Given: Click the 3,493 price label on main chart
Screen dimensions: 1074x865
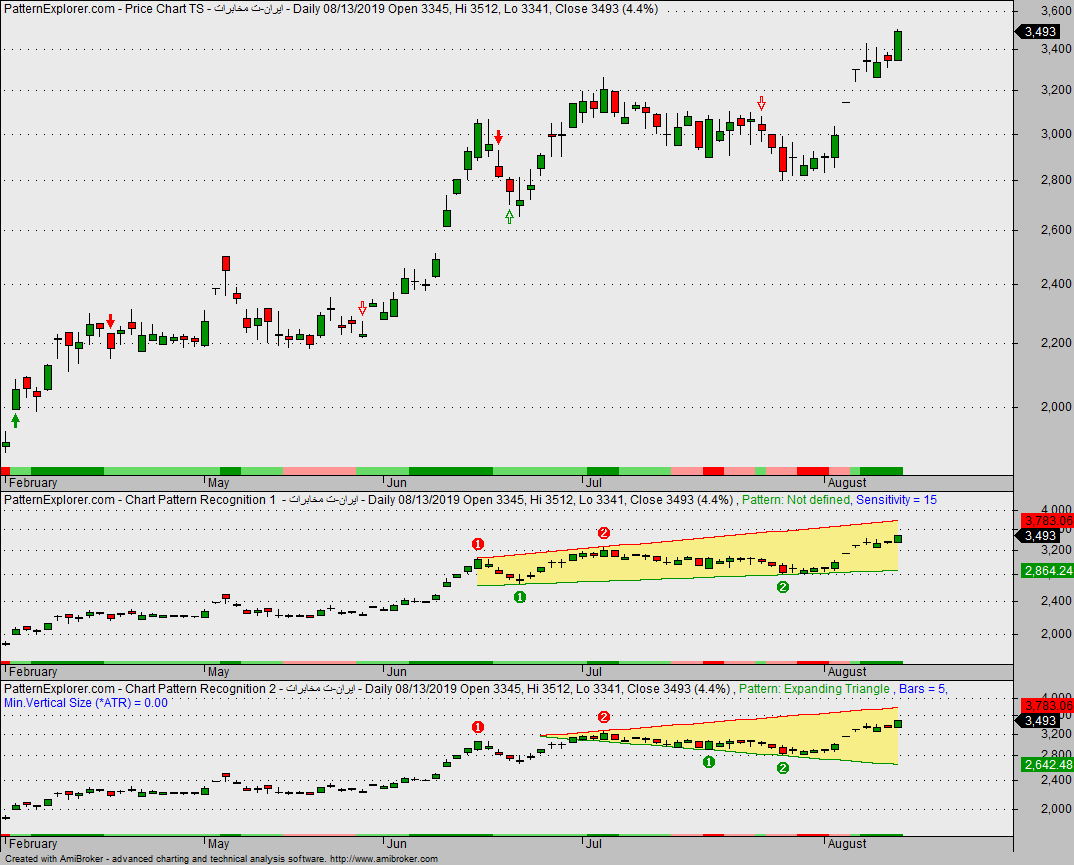Looking at the screenshot, I should (x=1038, y=32).
